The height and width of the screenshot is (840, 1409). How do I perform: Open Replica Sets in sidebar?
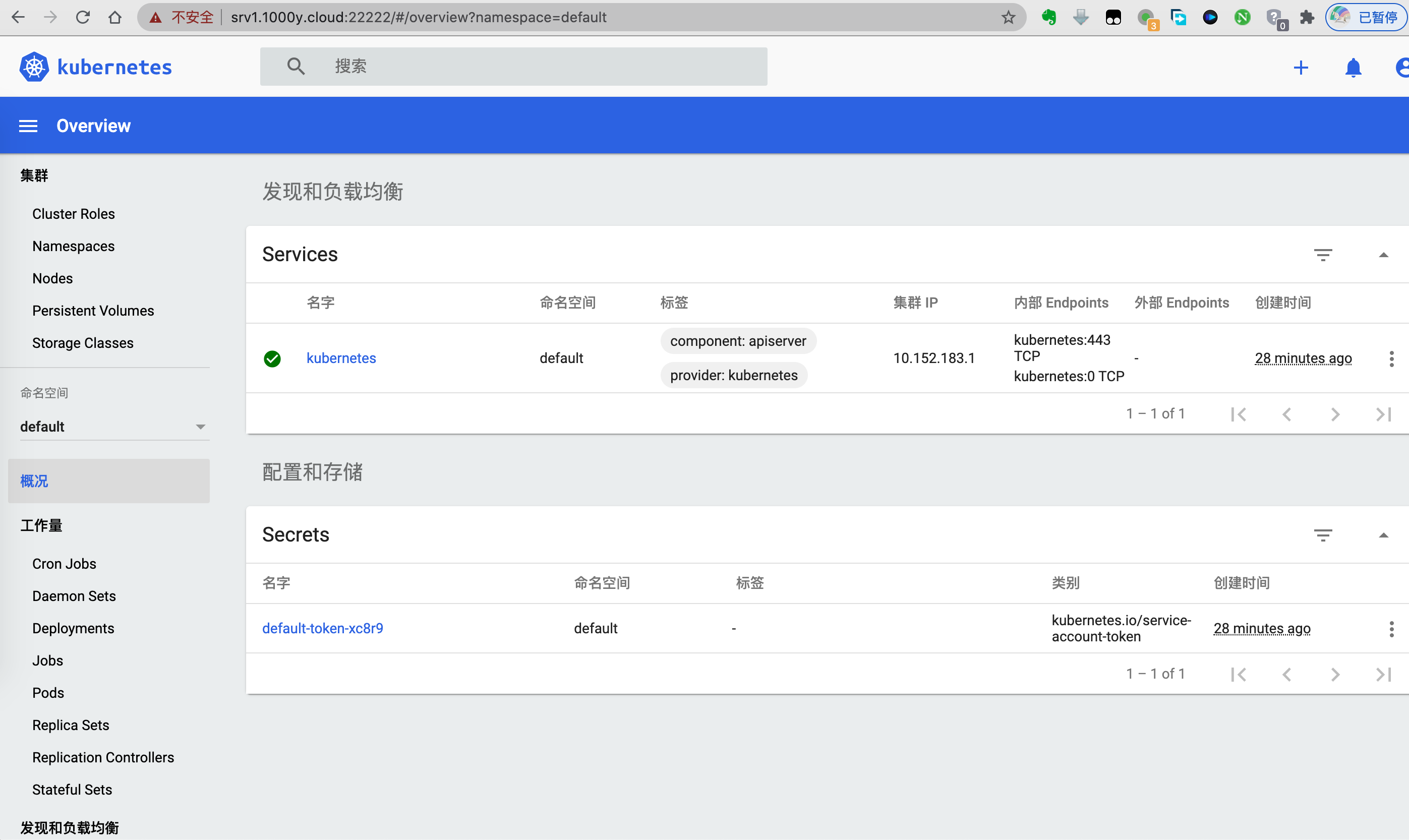point(71,725)
